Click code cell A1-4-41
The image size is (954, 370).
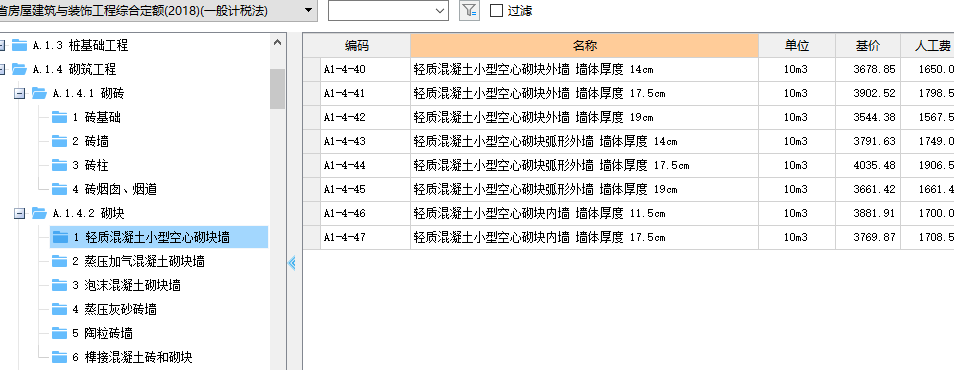pos(365,93)
